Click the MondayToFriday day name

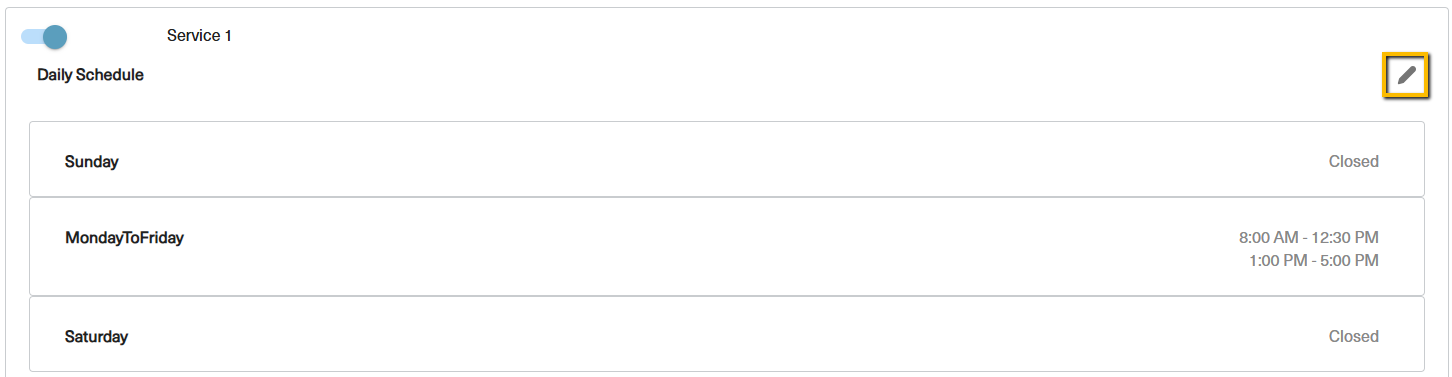pyautogui.click(x=124, y=238)
